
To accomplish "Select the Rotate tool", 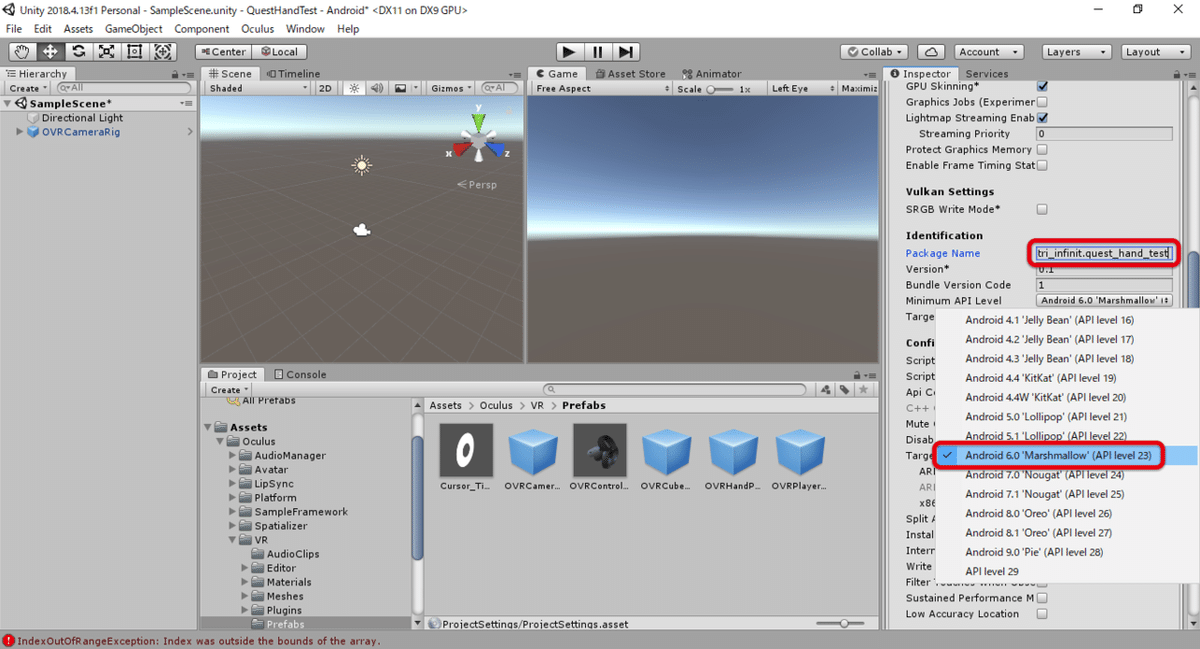I will coord(78,52).
